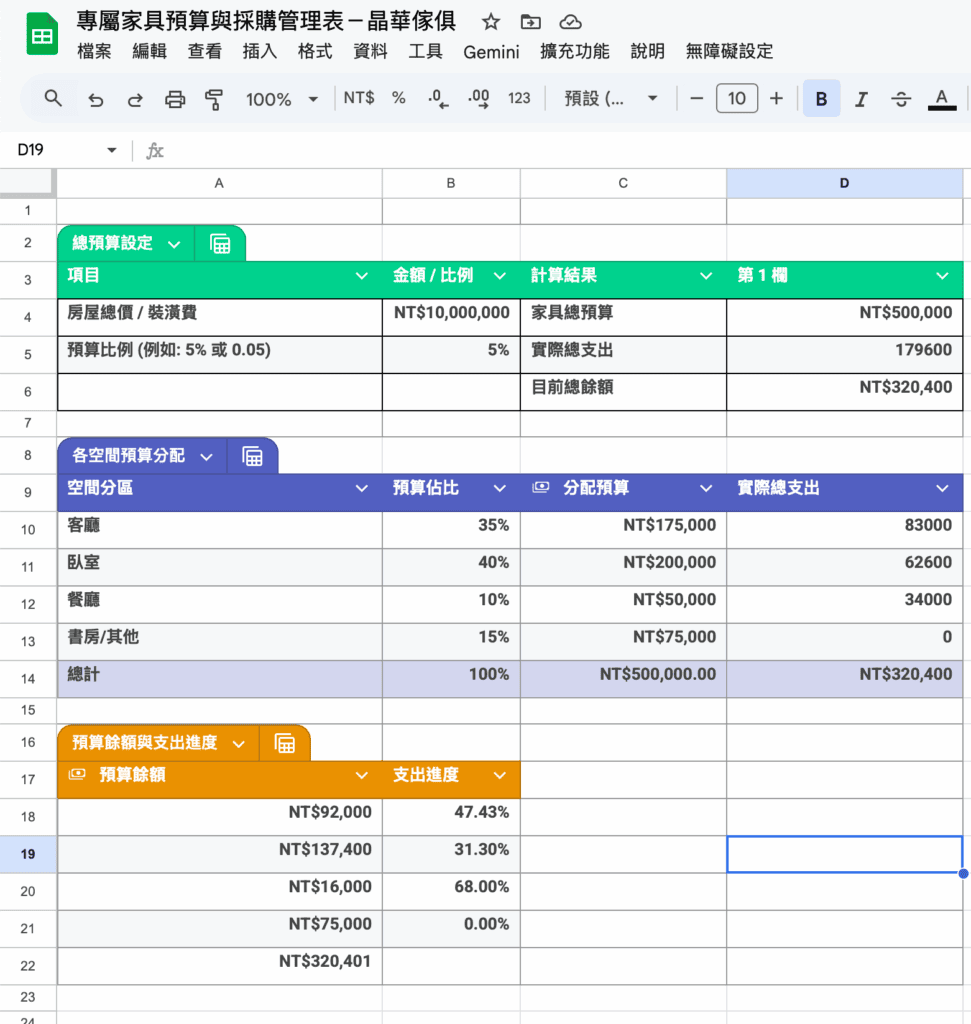Star this spreadsheet document
This screenshot has height=1024, width=971.
tap(490, 22)
